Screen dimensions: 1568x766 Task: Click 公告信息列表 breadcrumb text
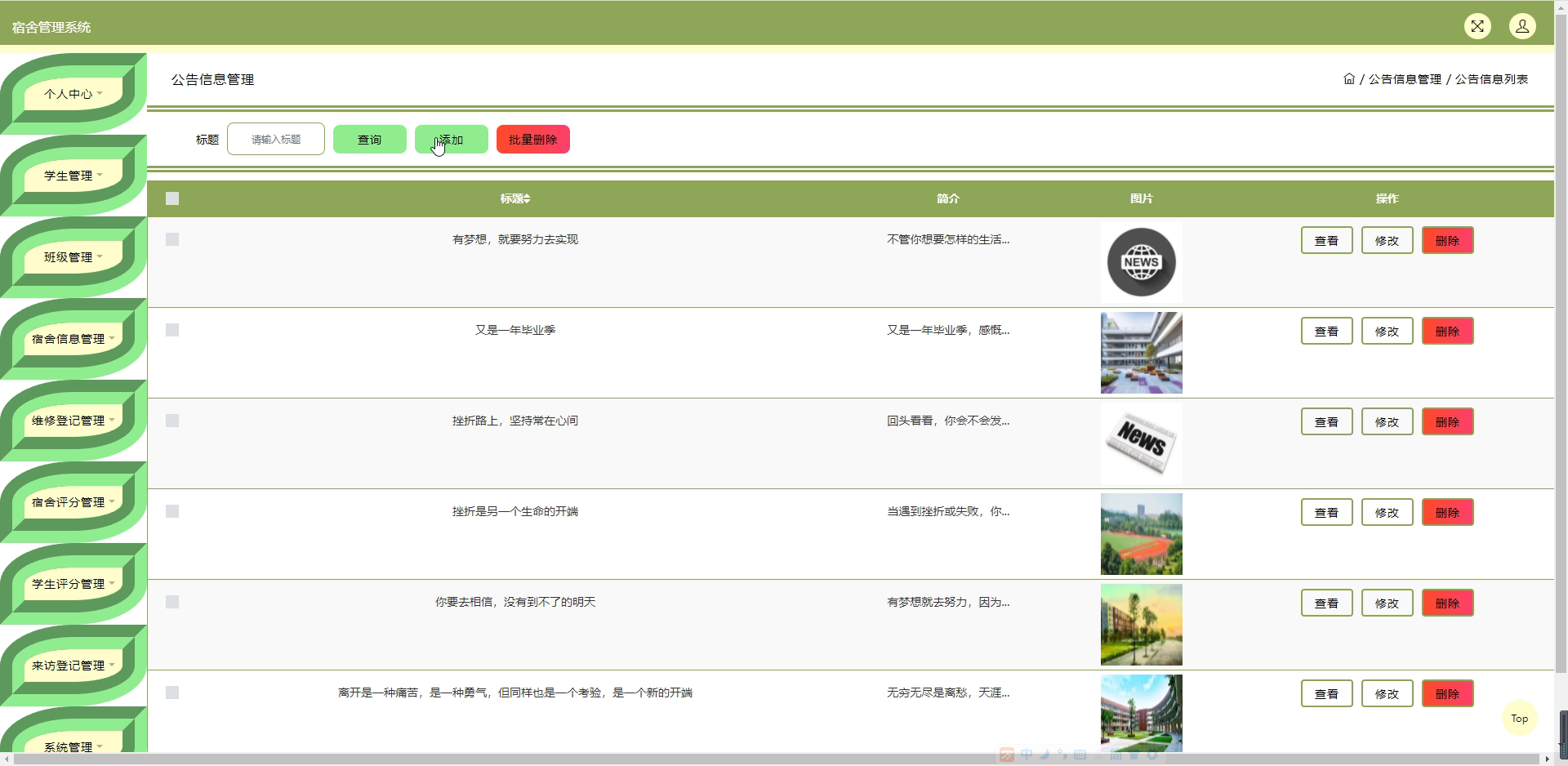click(x=1491, y=79)
